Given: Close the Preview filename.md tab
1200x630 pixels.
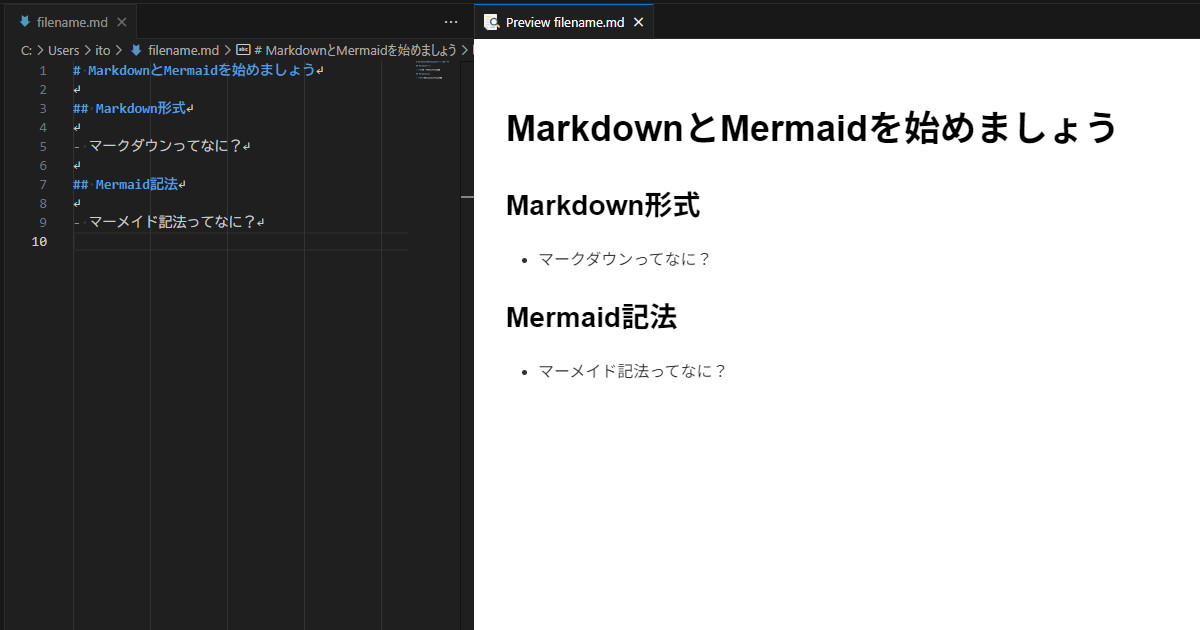Looking at the screenshot, I should tap(638, 22).
